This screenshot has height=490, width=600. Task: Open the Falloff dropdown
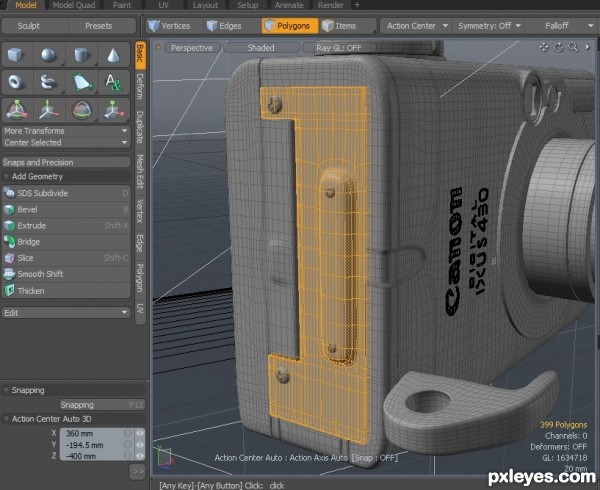tap(561, 26)
